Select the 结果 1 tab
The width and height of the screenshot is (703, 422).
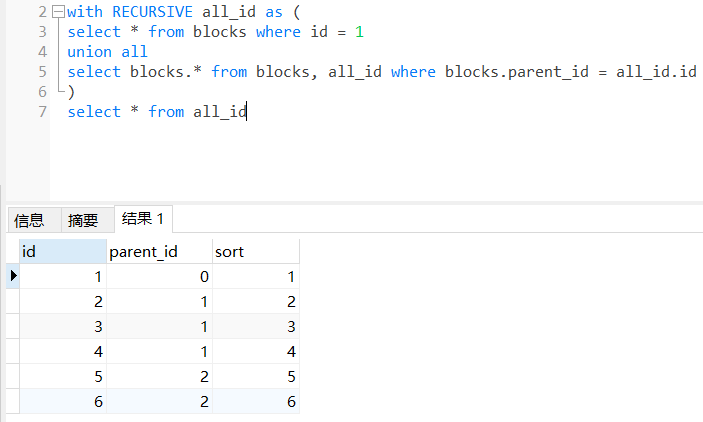144,219
